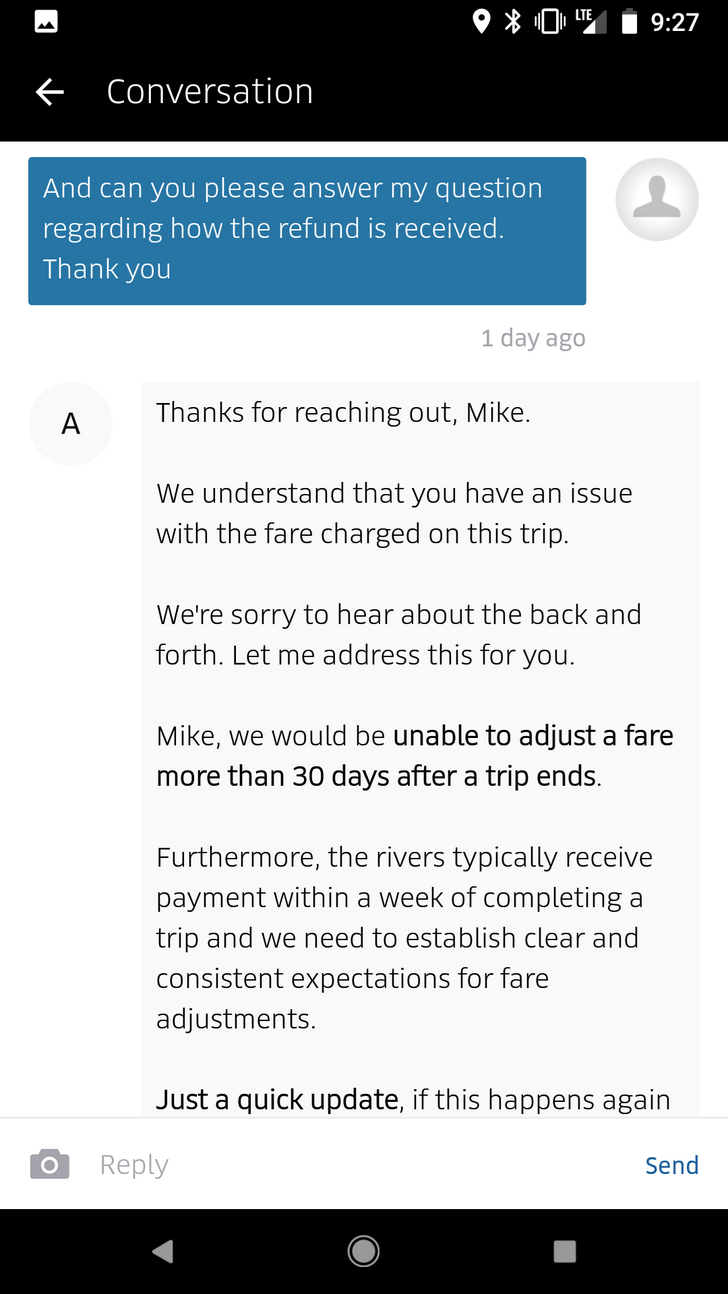The width and height of the screenshot is (728, 1294).
Task: Tap the Bluetooth status bar icon
Action: click(x=513, y=21)
